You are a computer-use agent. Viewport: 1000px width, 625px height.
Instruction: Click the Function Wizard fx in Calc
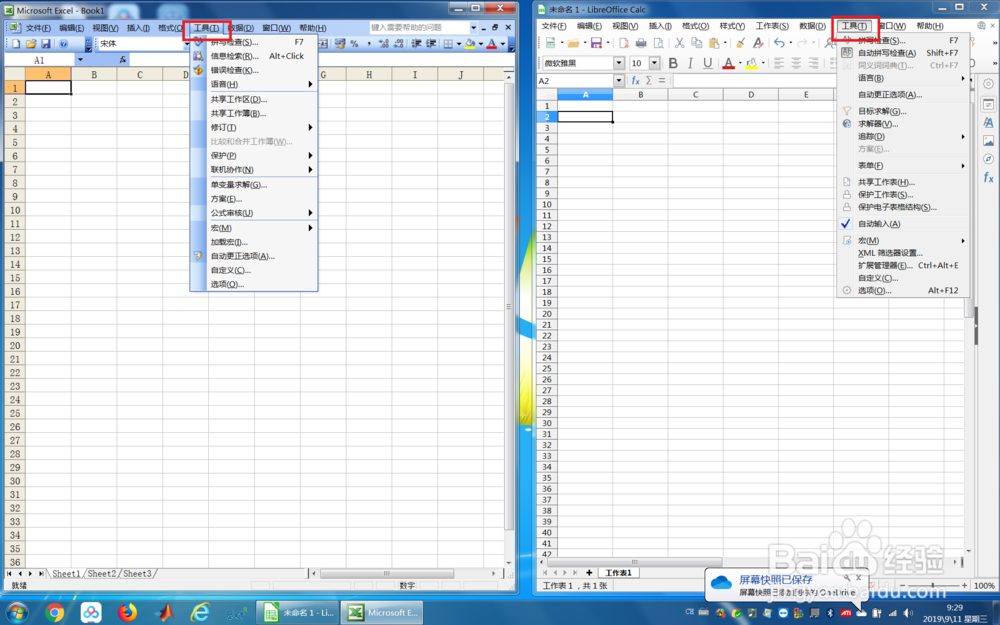pyautogui.click(x=635, y=80)
